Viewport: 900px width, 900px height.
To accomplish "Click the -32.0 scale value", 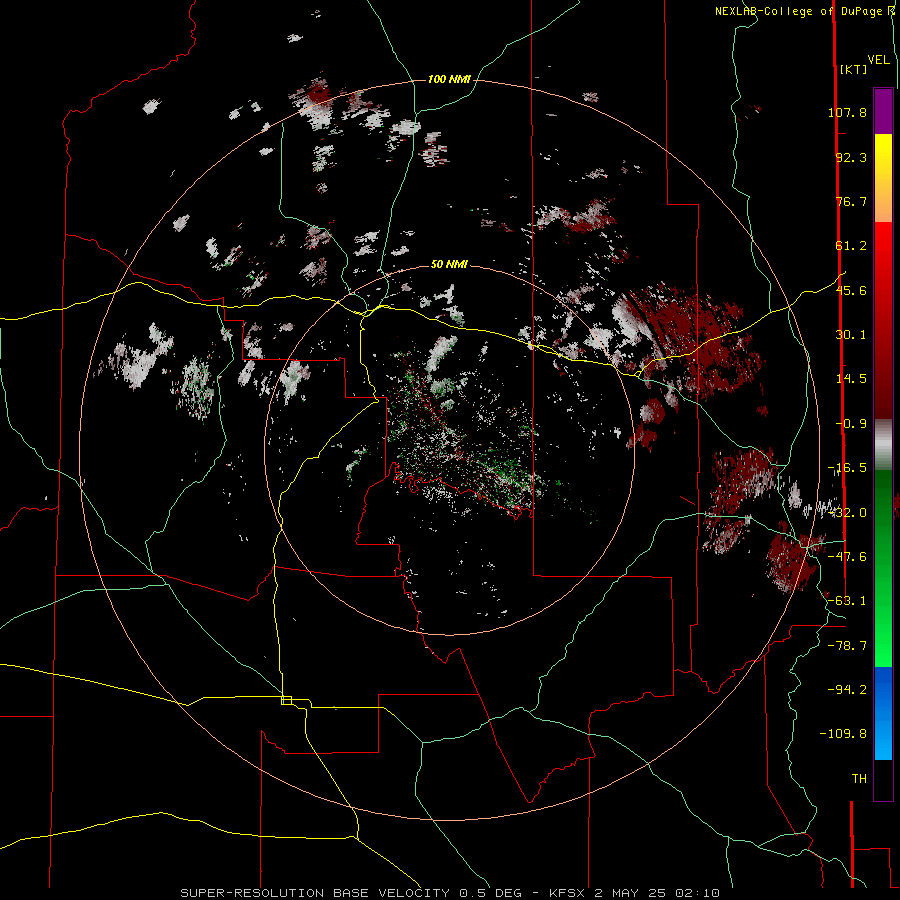I will coord(847,513).
